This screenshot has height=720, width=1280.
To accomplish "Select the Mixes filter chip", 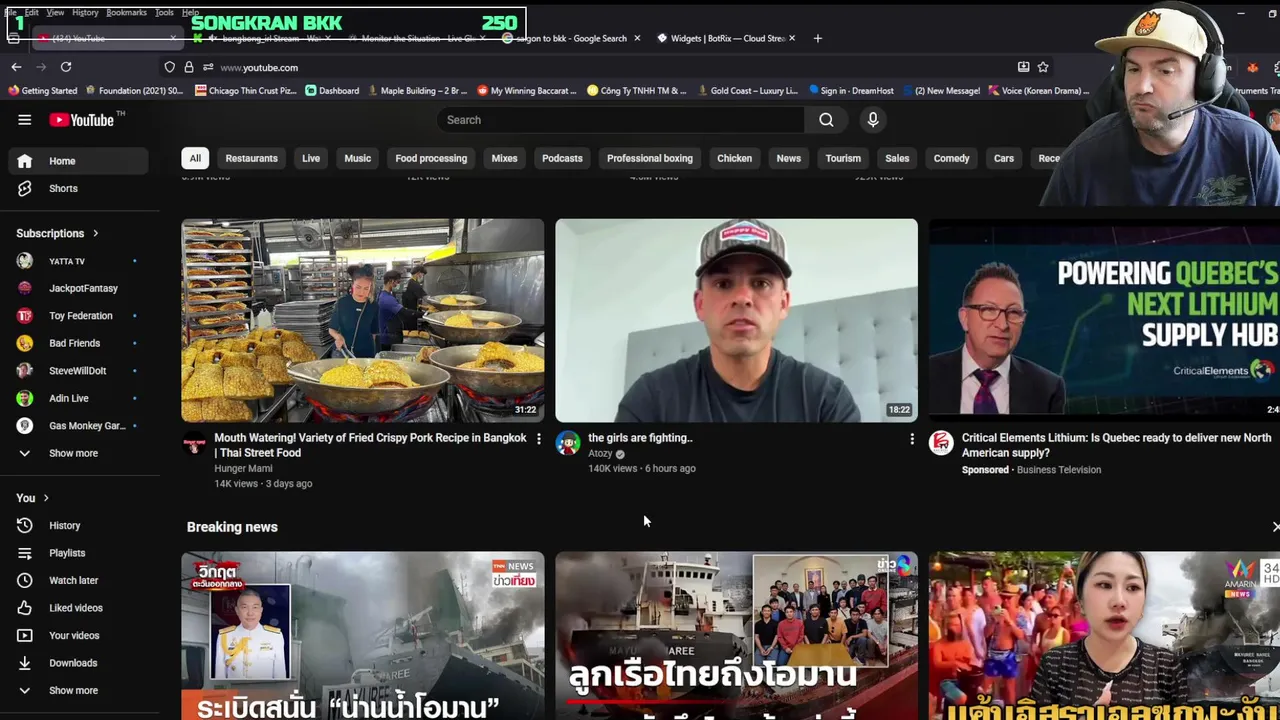I will (504, 158).
